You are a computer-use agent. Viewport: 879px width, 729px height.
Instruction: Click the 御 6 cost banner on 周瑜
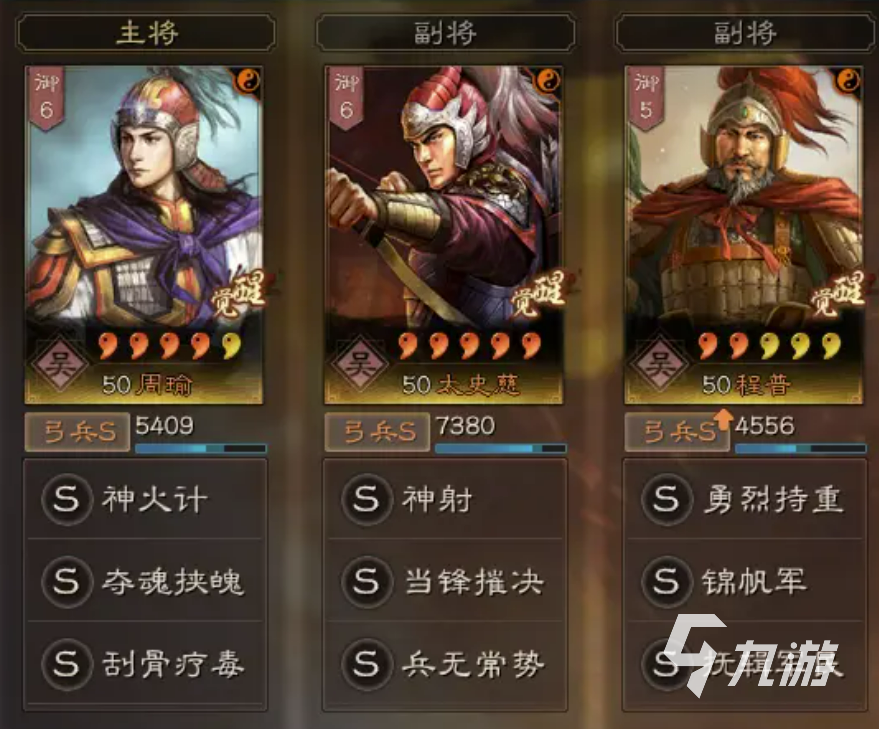click(47, 98)
